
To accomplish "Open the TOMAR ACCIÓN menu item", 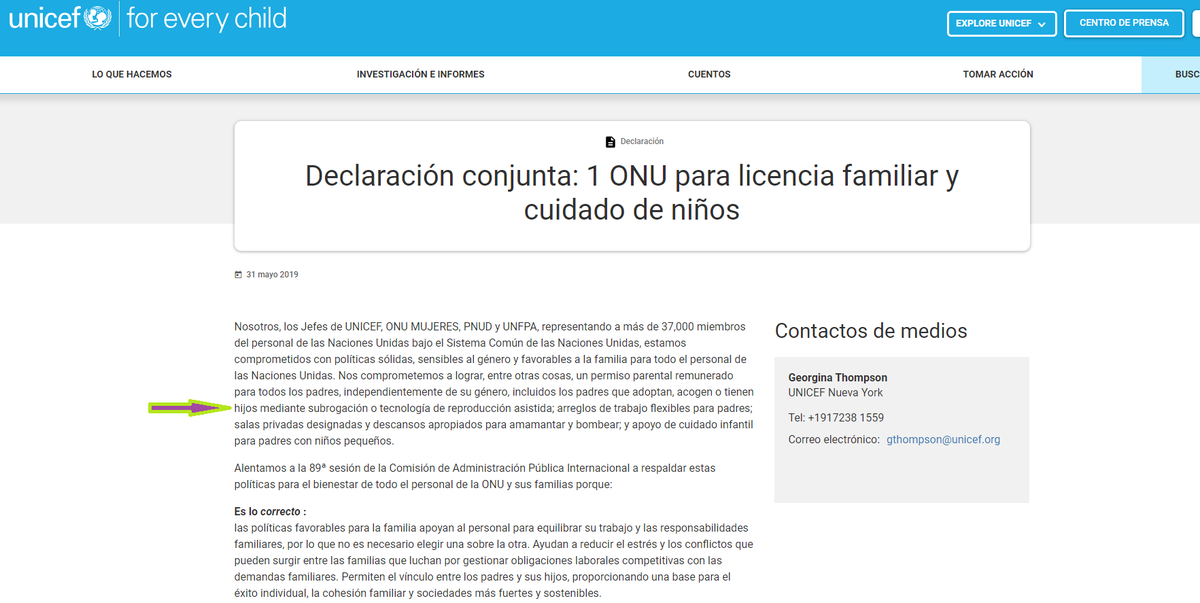I will click(996, 74).
